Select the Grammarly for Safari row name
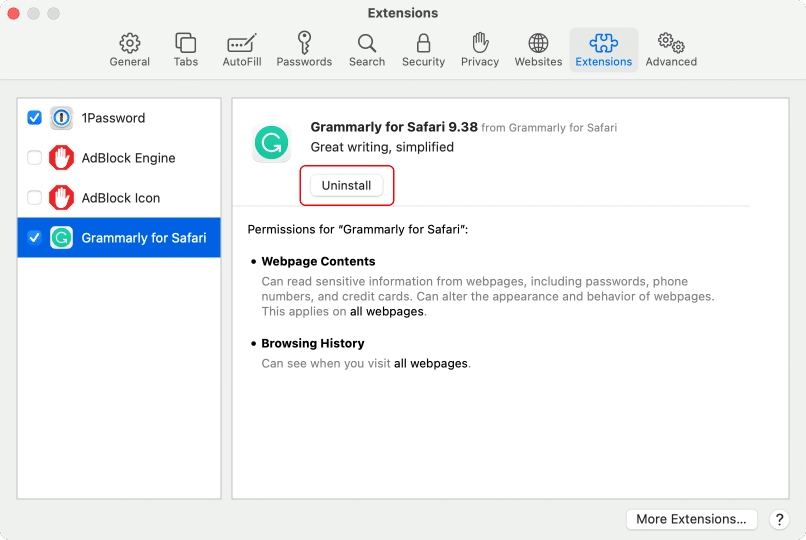This screenshot has height=540, width=806. point(144,238)
